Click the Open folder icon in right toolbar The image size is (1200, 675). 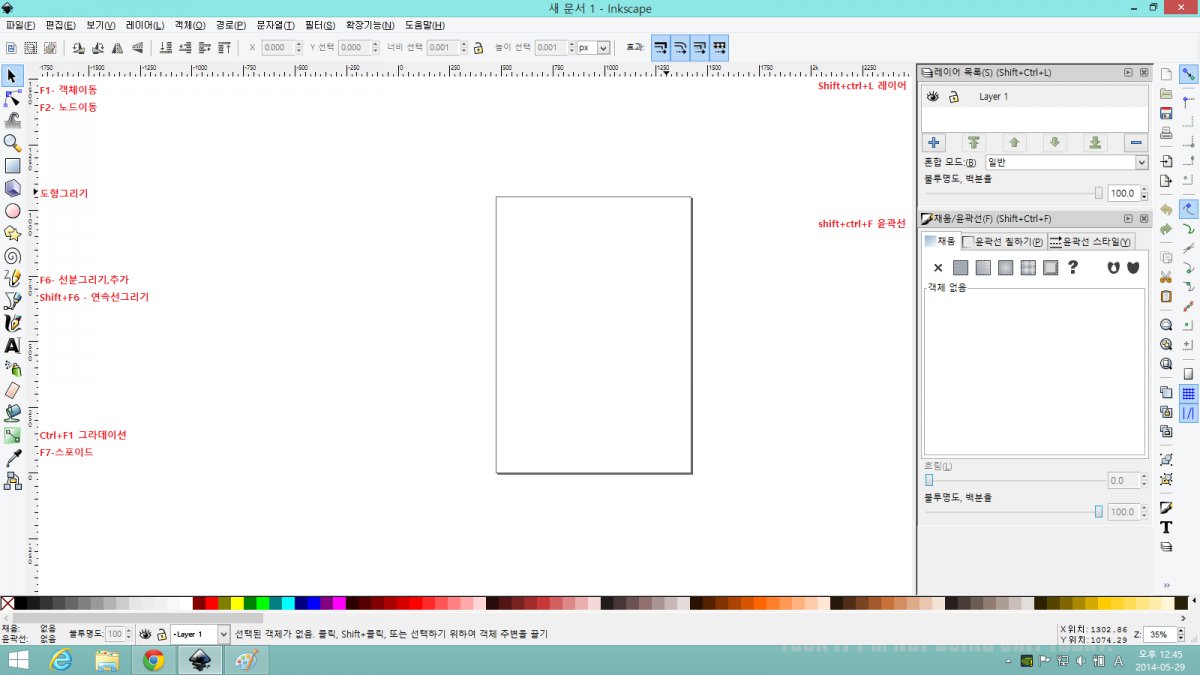tap(1166, 94)
